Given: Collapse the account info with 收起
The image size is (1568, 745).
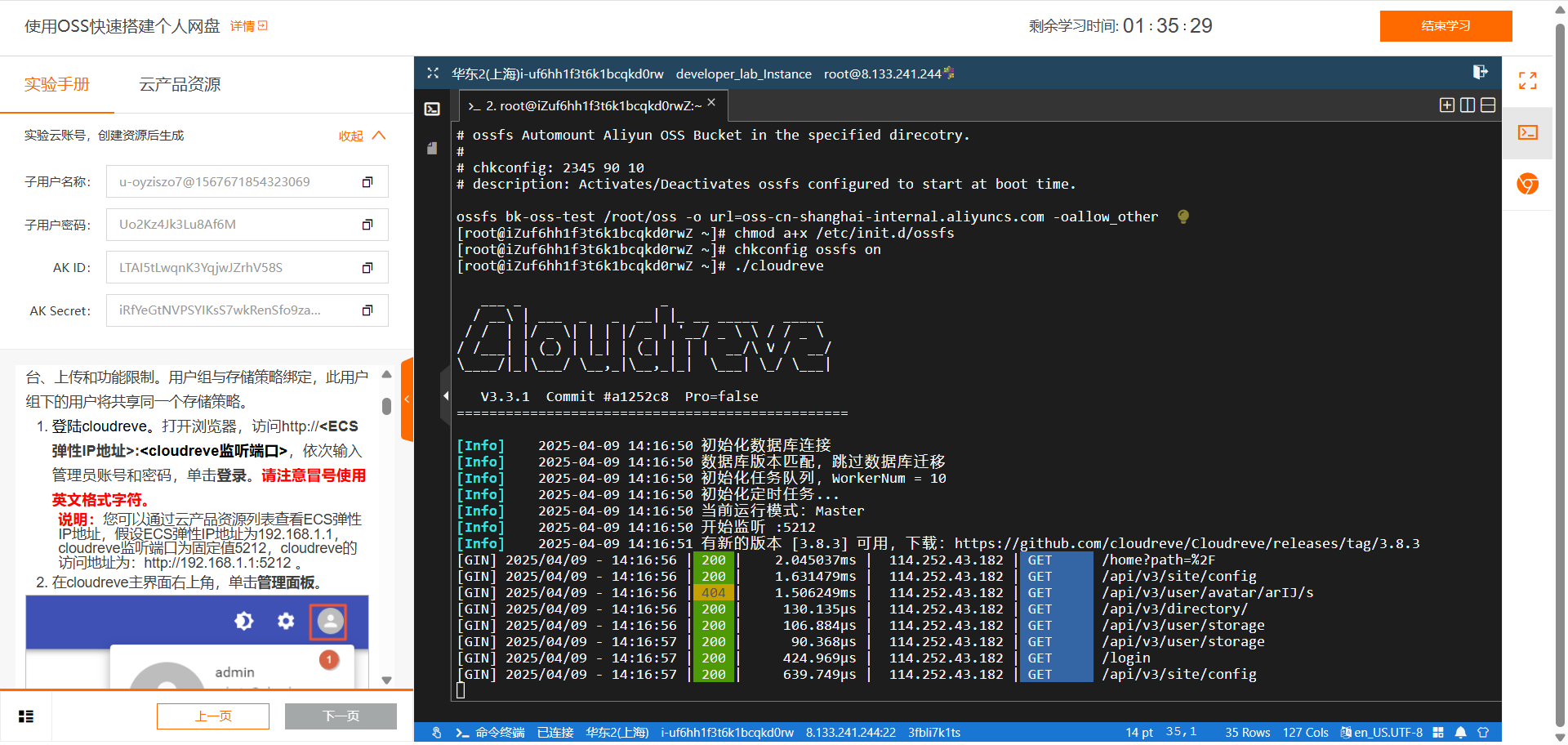Looking at the screenshot, I should point(362,136).
